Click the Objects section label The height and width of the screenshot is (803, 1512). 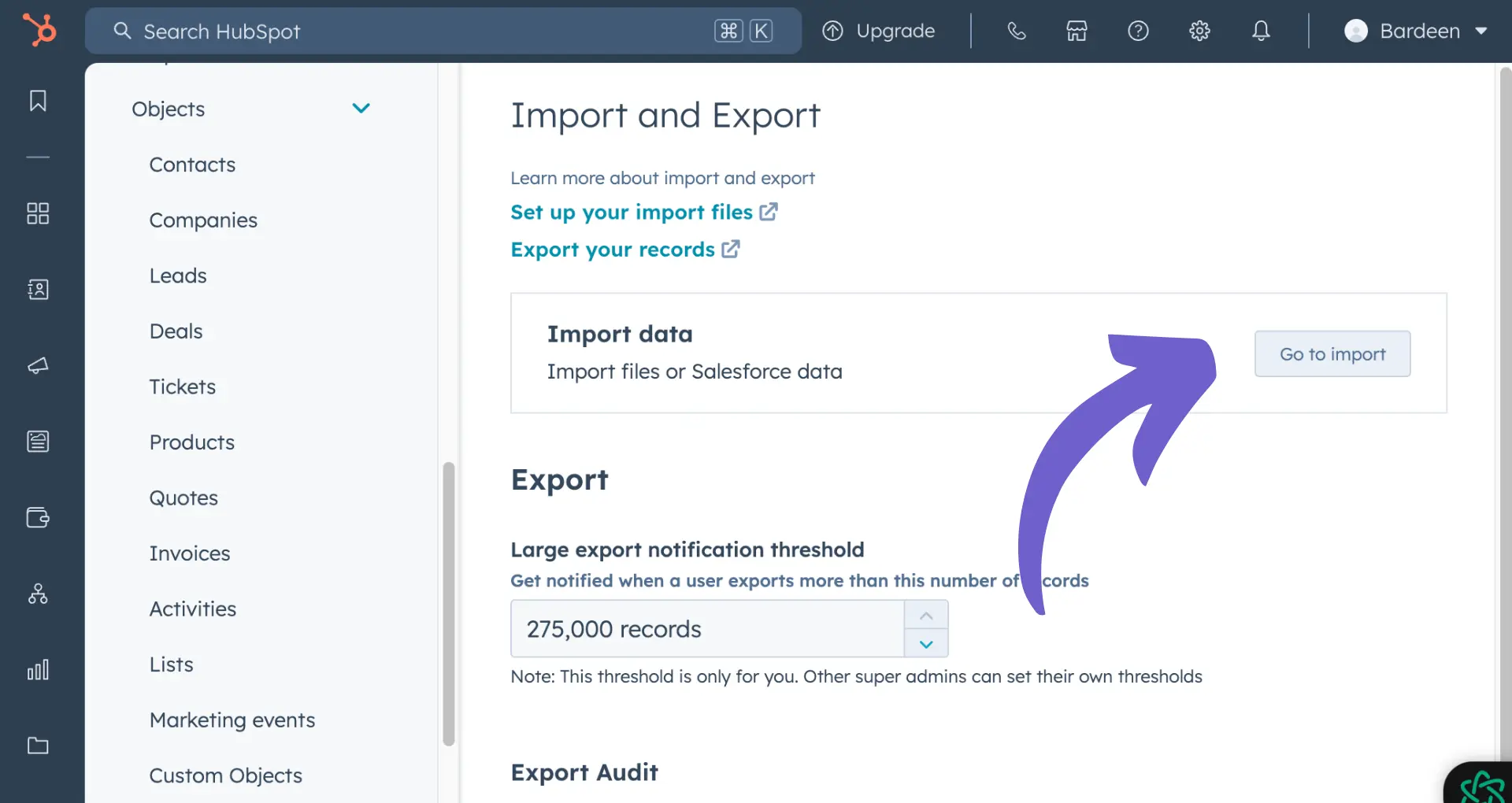coord(168,109)
